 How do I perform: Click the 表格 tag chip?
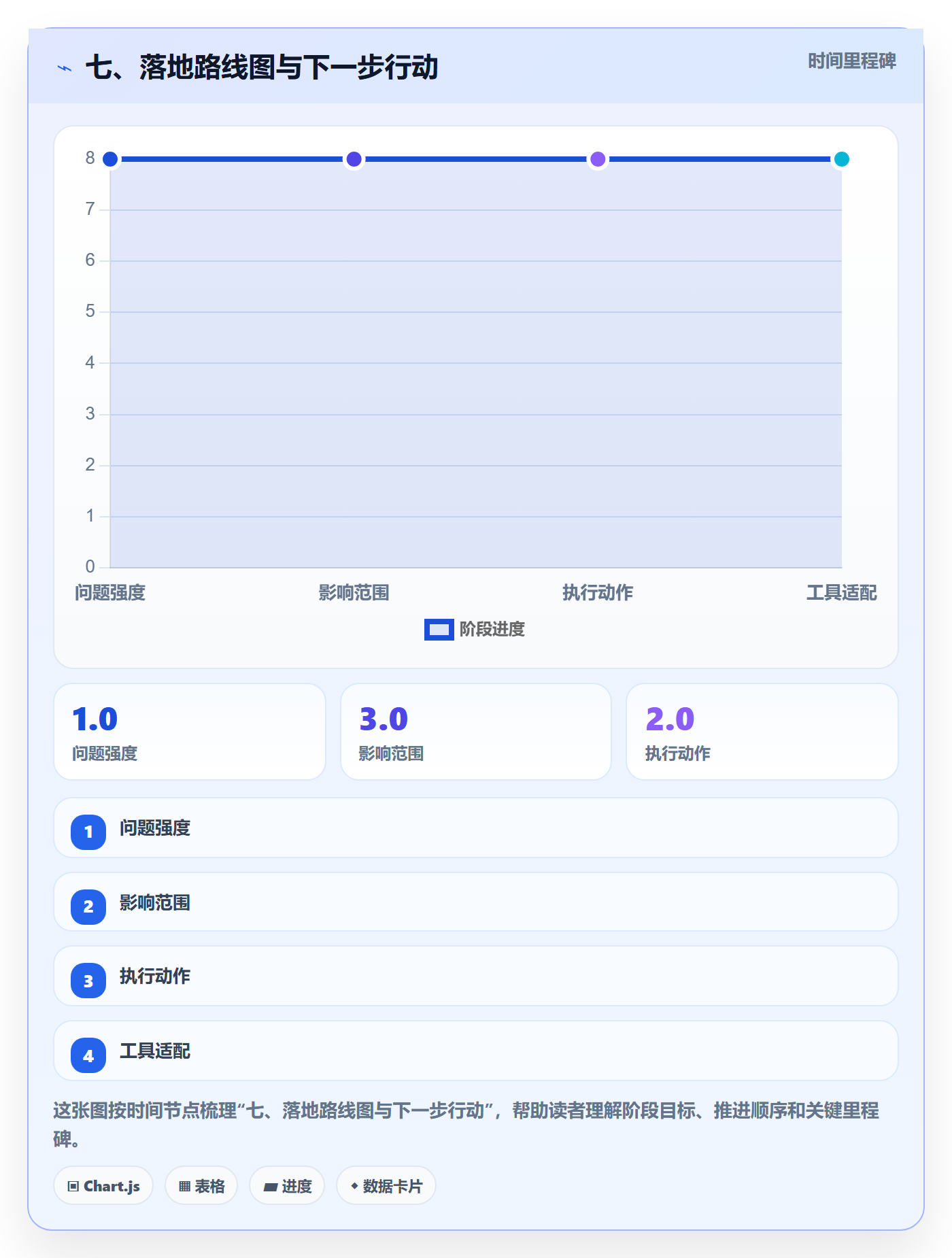[x=201, y=1186]
